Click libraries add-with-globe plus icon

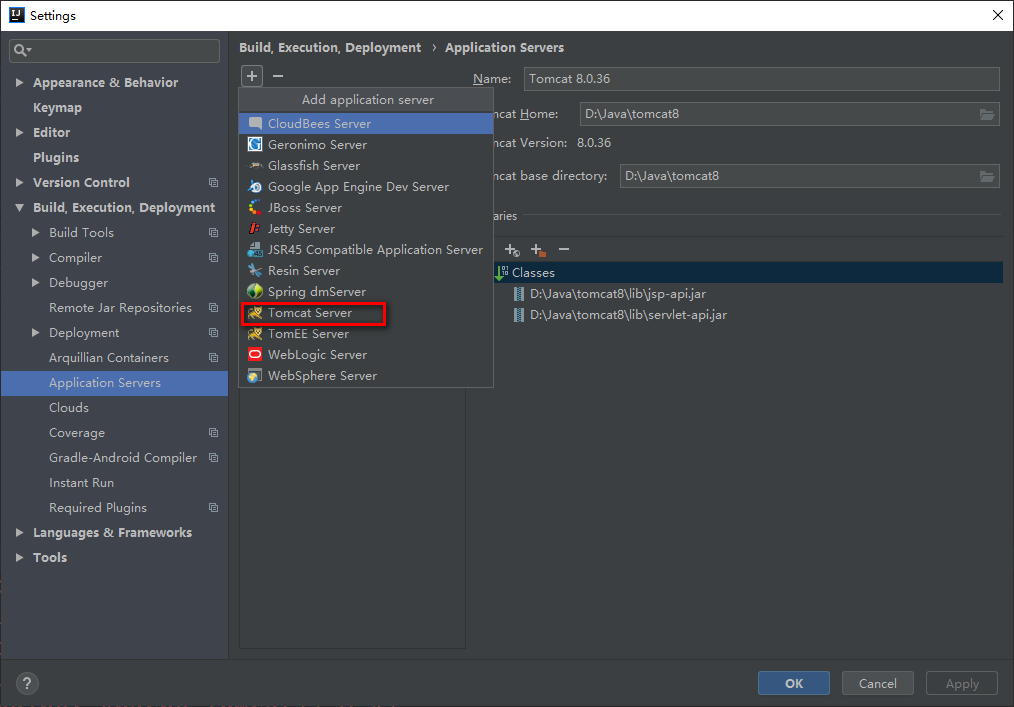point(512,250)
